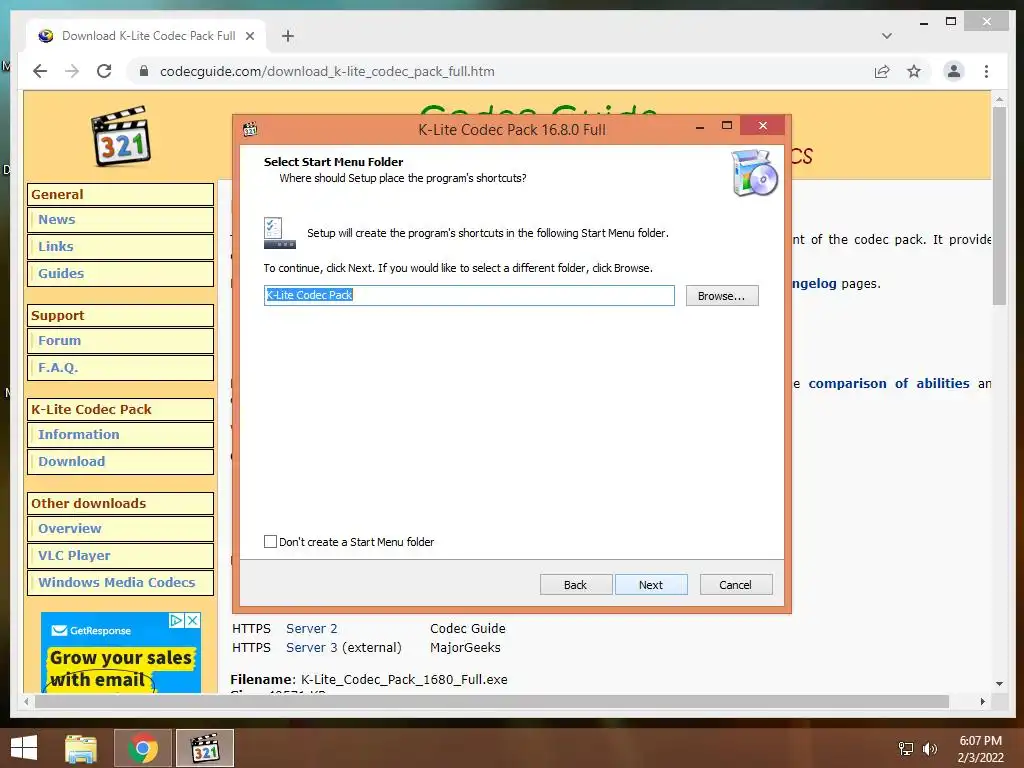Close the Download K-Lite Codec Pack tab
This screenshot has height=768, width=1024.
point(249,36)
